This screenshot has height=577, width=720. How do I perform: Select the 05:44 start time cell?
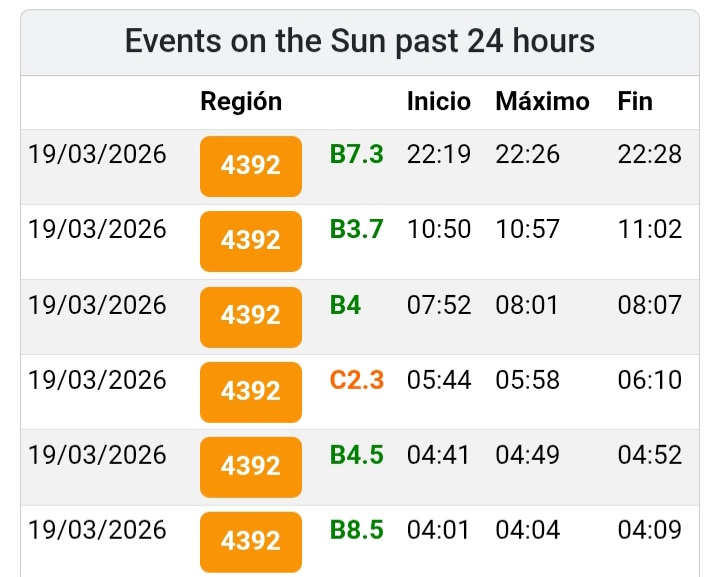tap(438, 379)
